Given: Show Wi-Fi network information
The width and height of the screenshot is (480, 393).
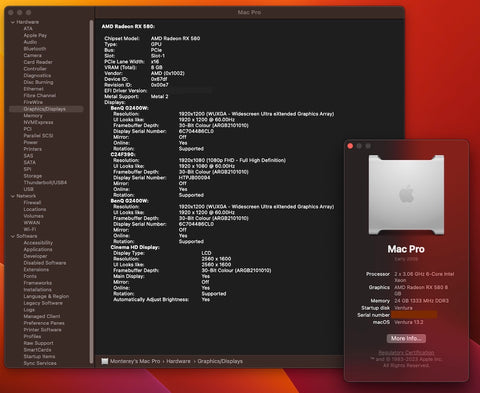Looking at the screenshot, I should (x=30, y=229).
